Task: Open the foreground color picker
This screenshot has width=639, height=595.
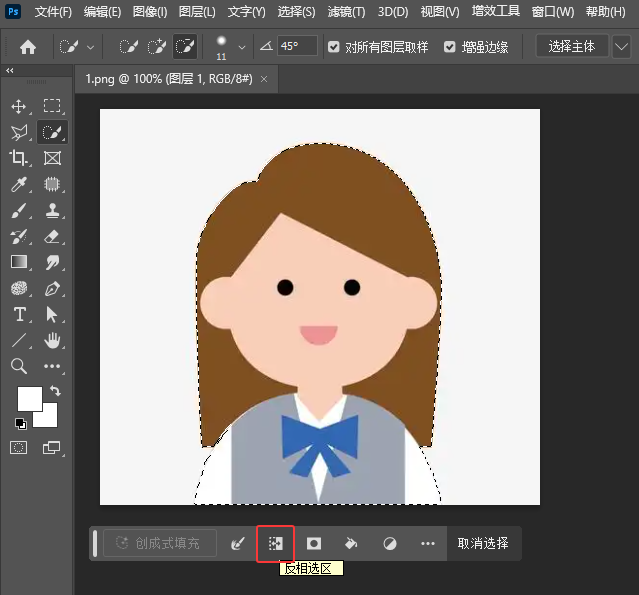Action: (x=30, y=399)
